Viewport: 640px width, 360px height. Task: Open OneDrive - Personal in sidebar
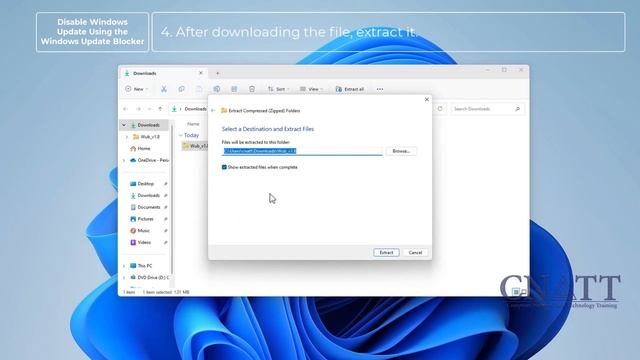pos(149,160)
